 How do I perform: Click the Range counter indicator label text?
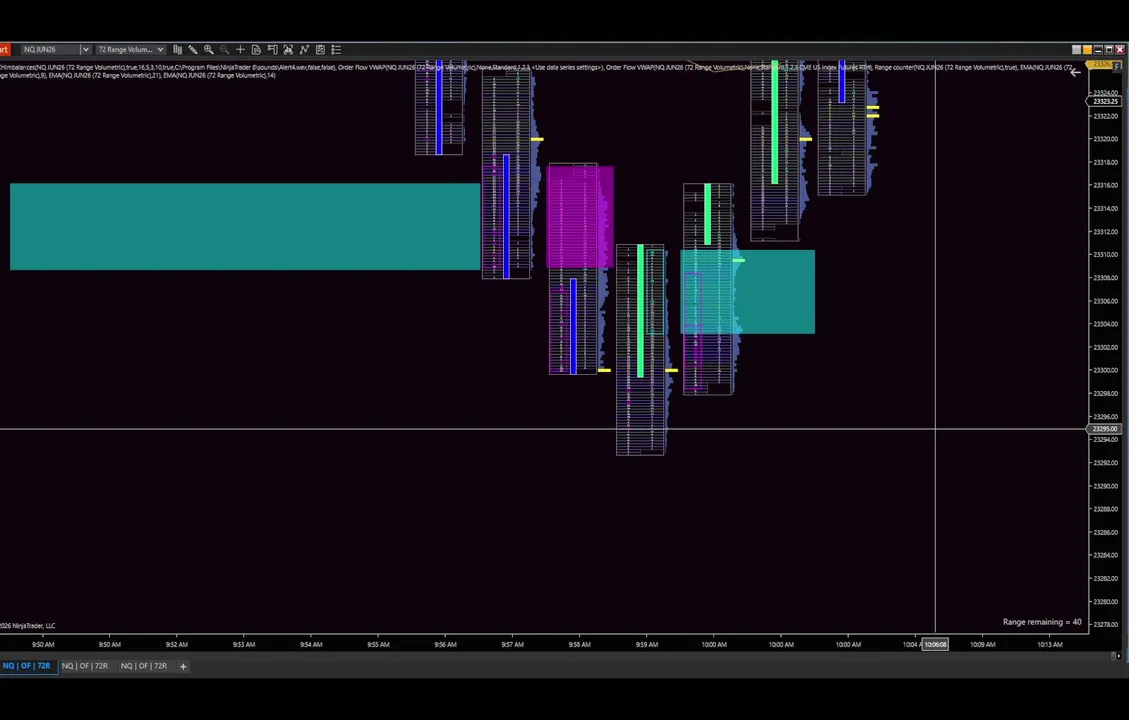945,67
